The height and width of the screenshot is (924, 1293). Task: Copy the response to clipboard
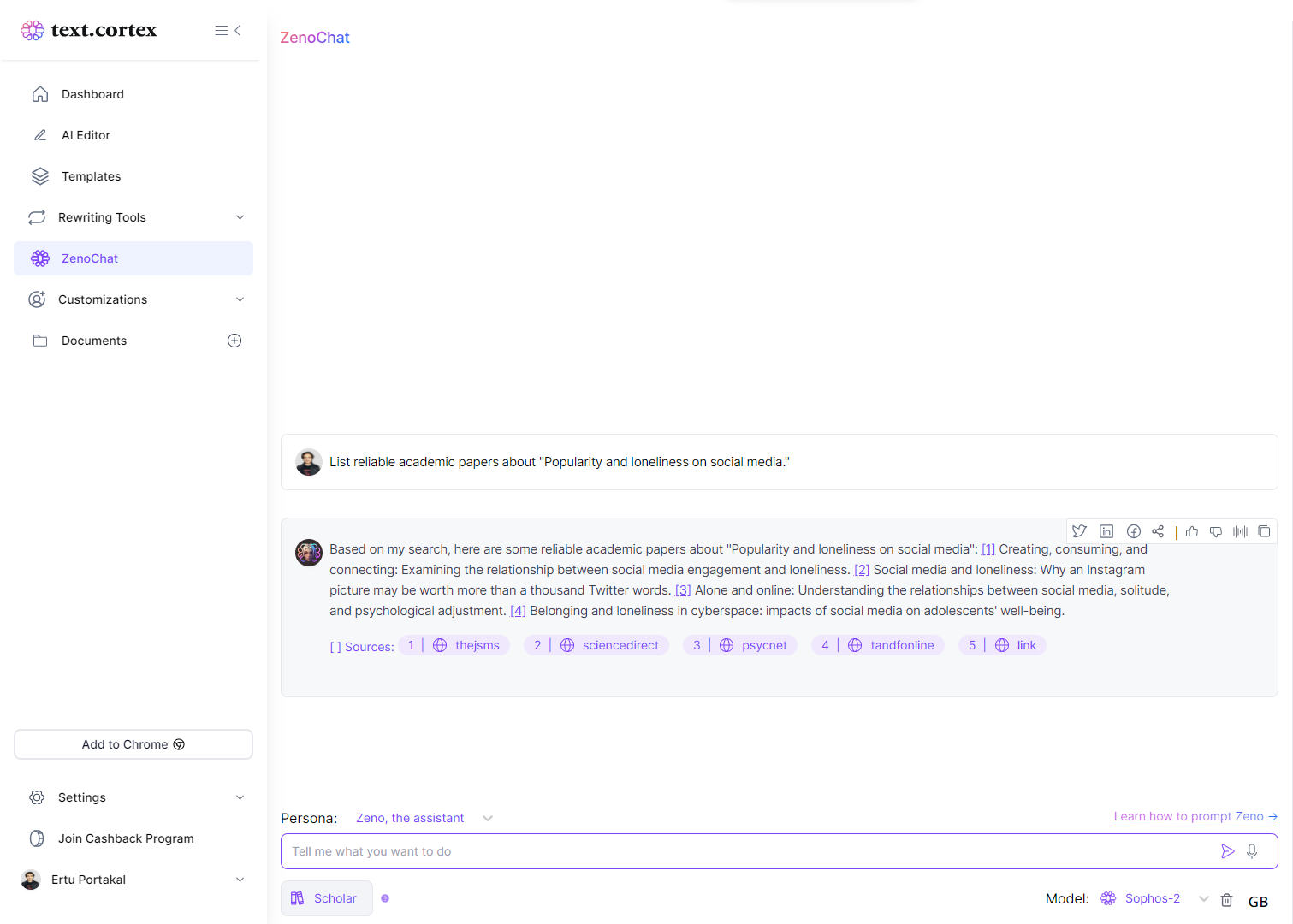[1264, 531]
